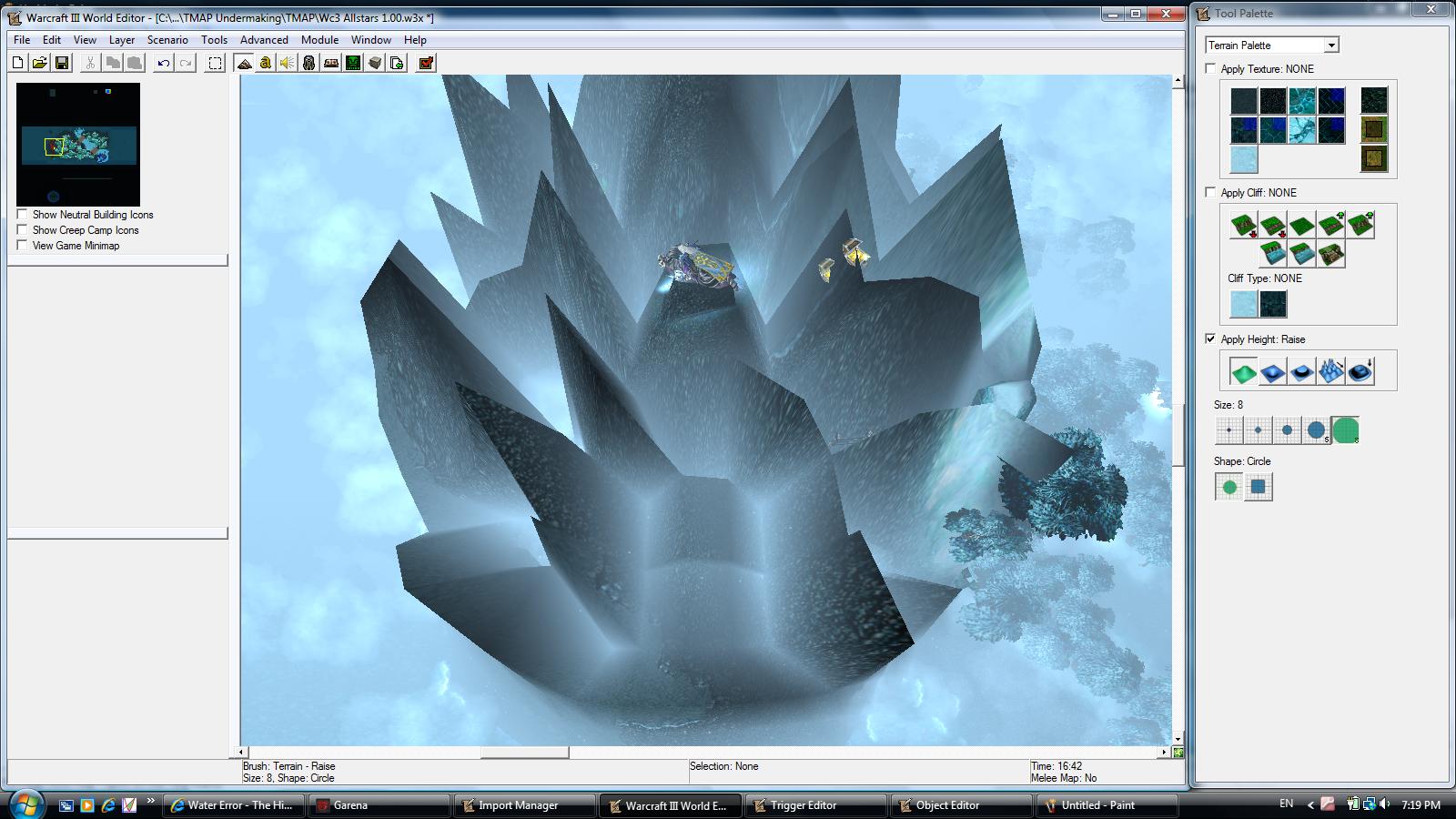
Task: Click the Redo arrow toolbar icon
Action: 186,63
